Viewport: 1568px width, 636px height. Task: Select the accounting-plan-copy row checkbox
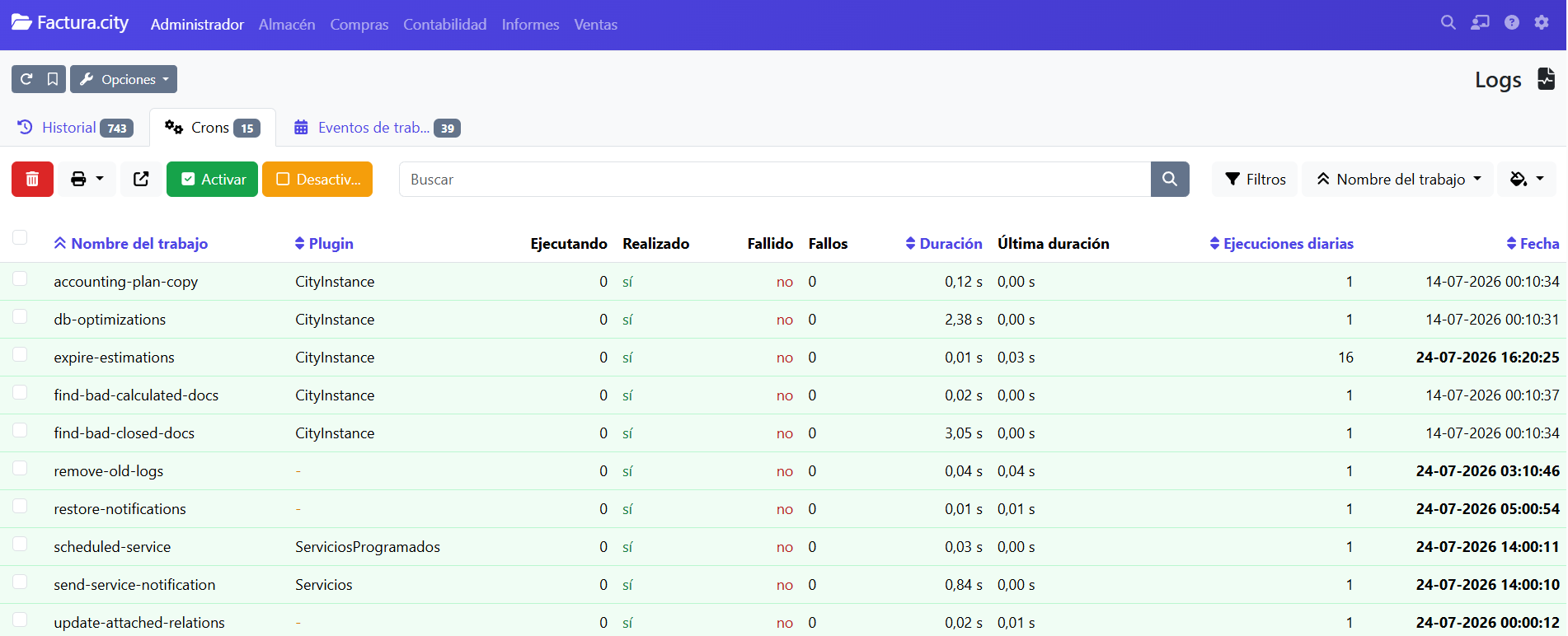[20, 278]
